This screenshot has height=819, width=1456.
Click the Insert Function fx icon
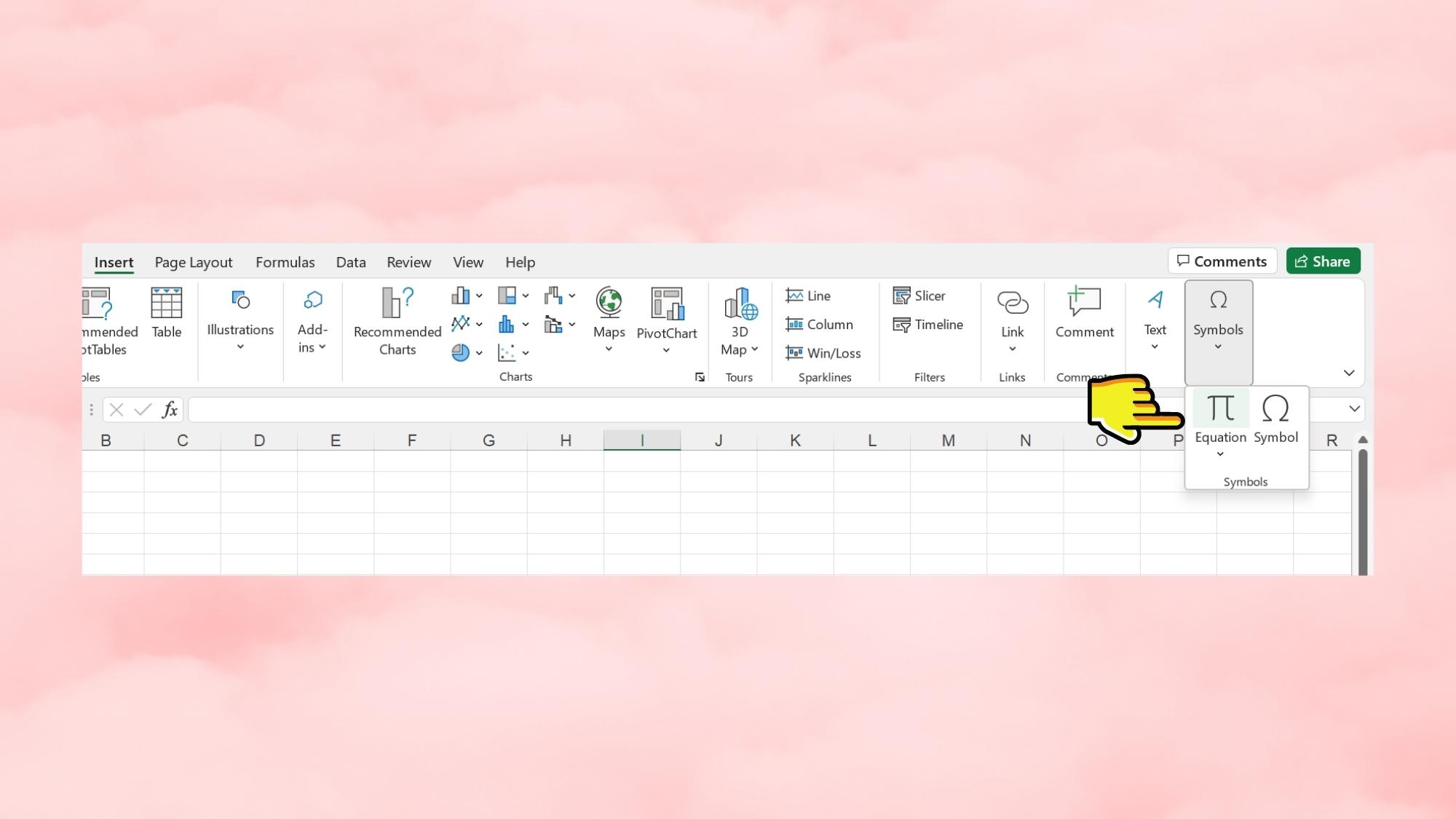170,410
